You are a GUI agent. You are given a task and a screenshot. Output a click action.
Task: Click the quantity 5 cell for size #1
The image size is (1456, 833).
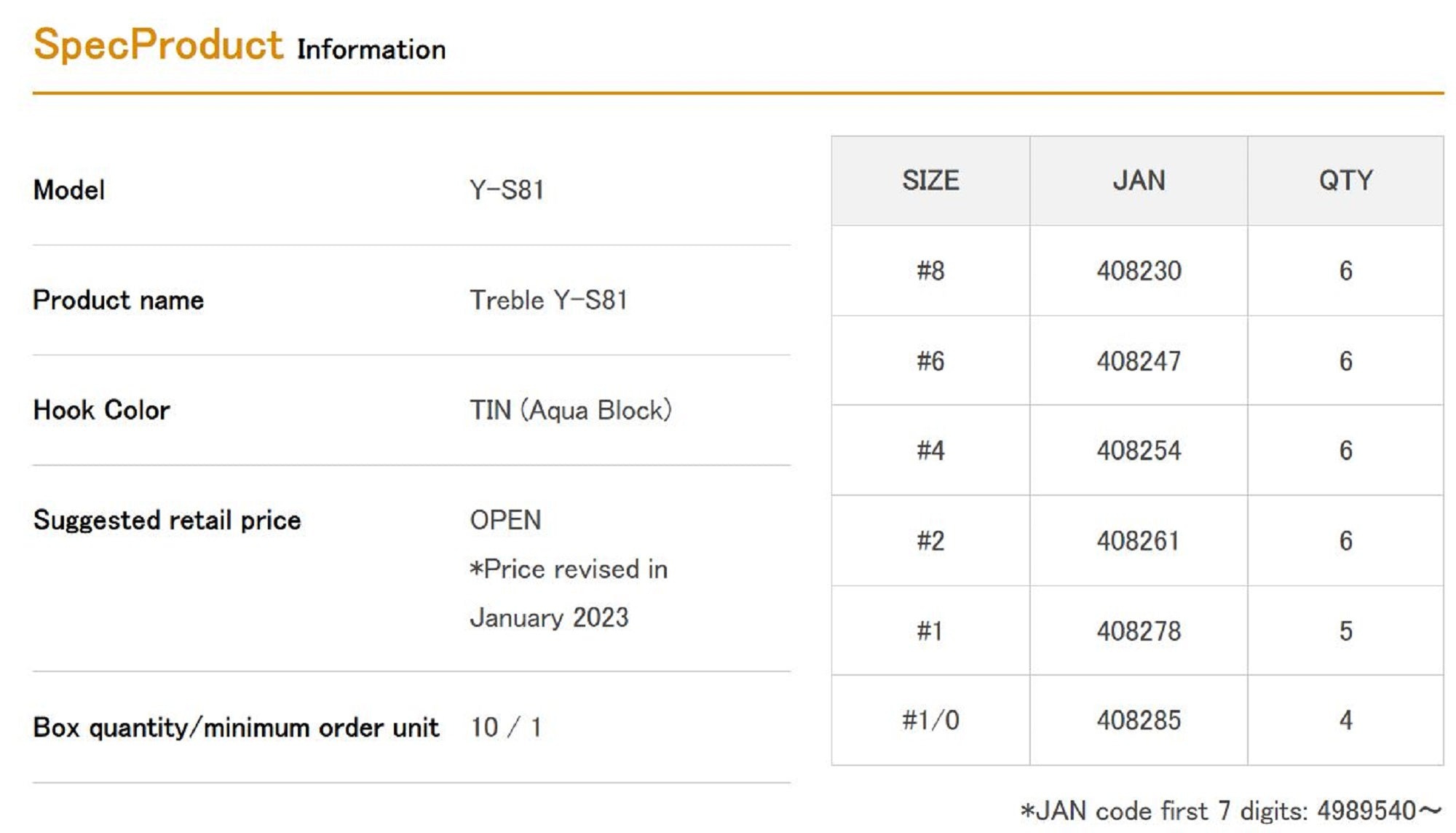[x=1345, y=631]
